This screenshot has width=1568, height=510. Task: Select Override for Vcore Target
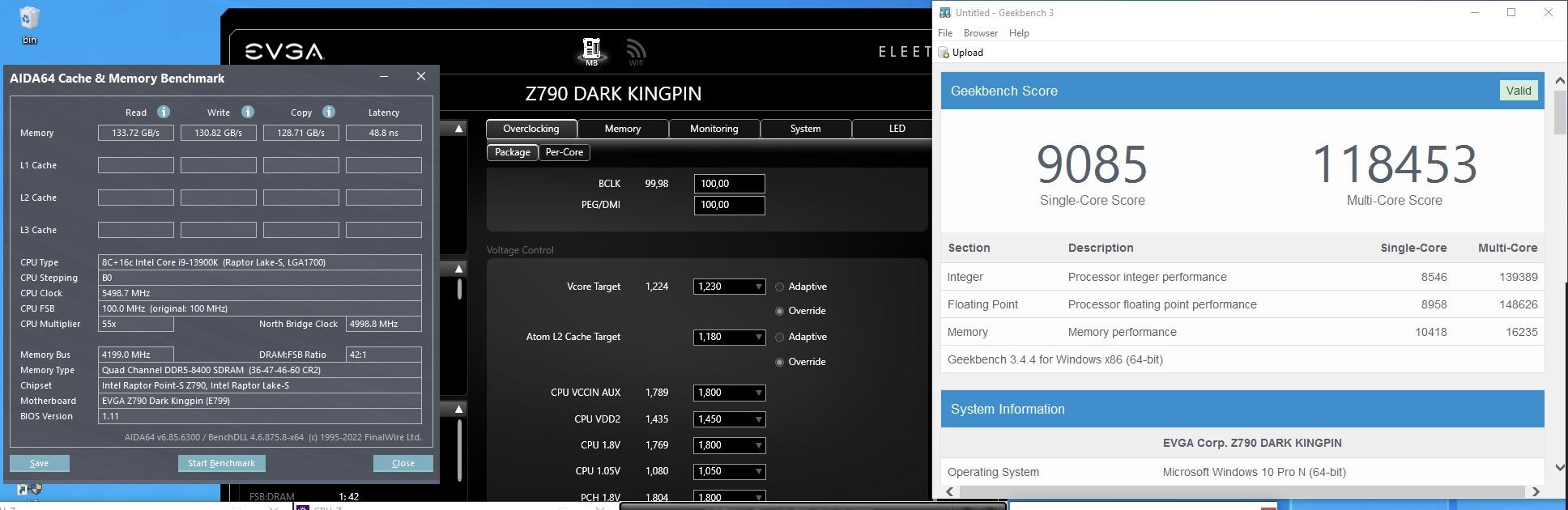coord(779,311)
